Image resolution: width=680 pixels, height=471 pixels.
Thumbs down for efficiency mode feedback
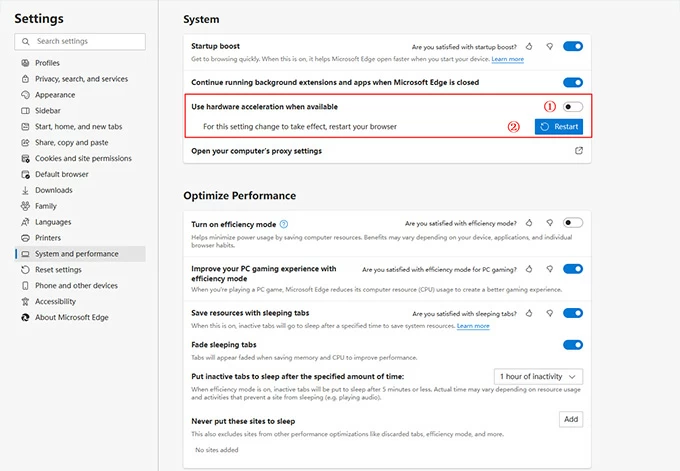click(550, 224)
